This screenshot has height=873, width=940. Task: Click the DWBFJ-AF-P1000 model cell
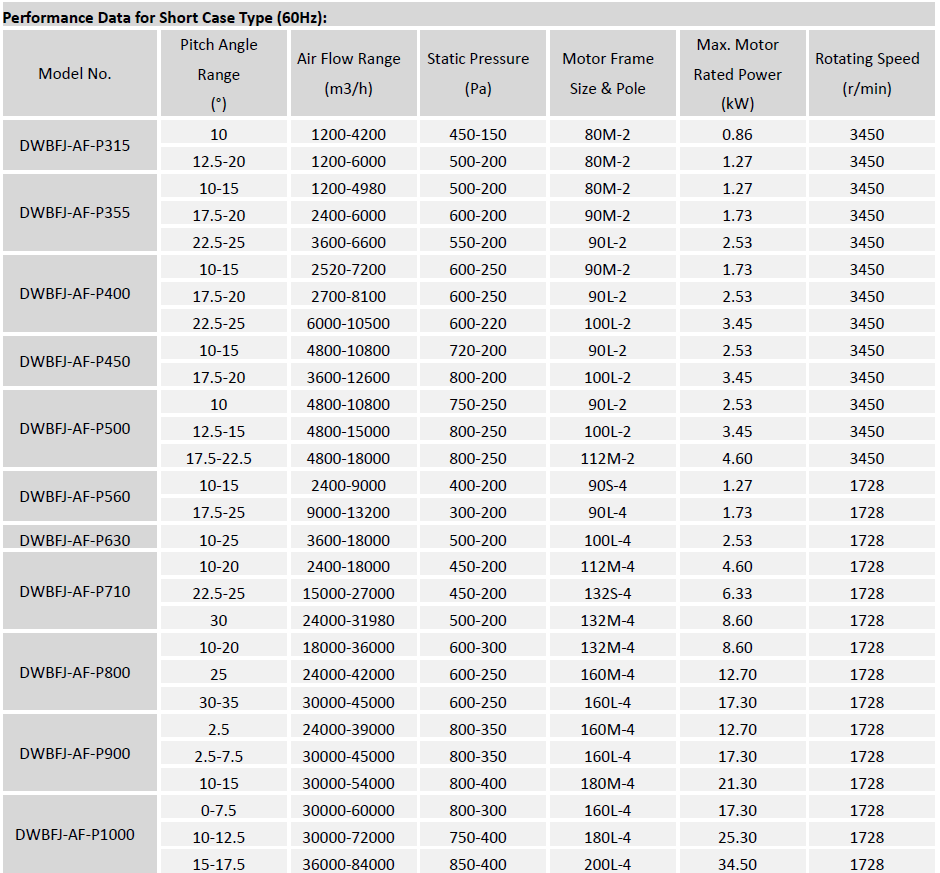[75, 834]
